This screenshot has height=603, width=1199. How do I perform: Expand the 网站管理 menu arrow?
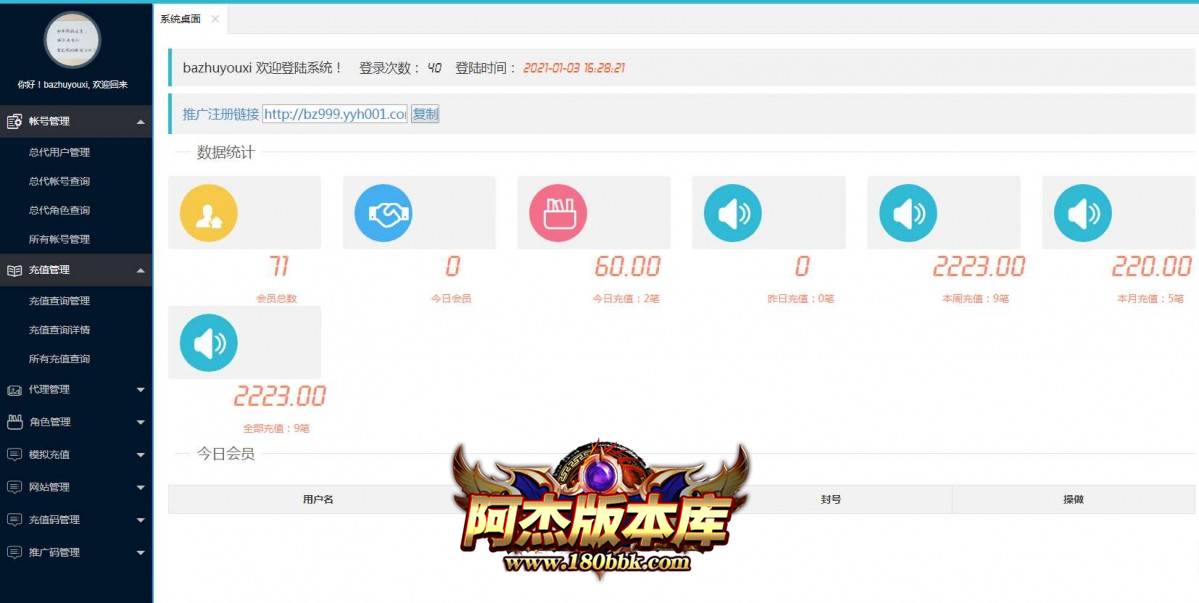coord(140,487)
